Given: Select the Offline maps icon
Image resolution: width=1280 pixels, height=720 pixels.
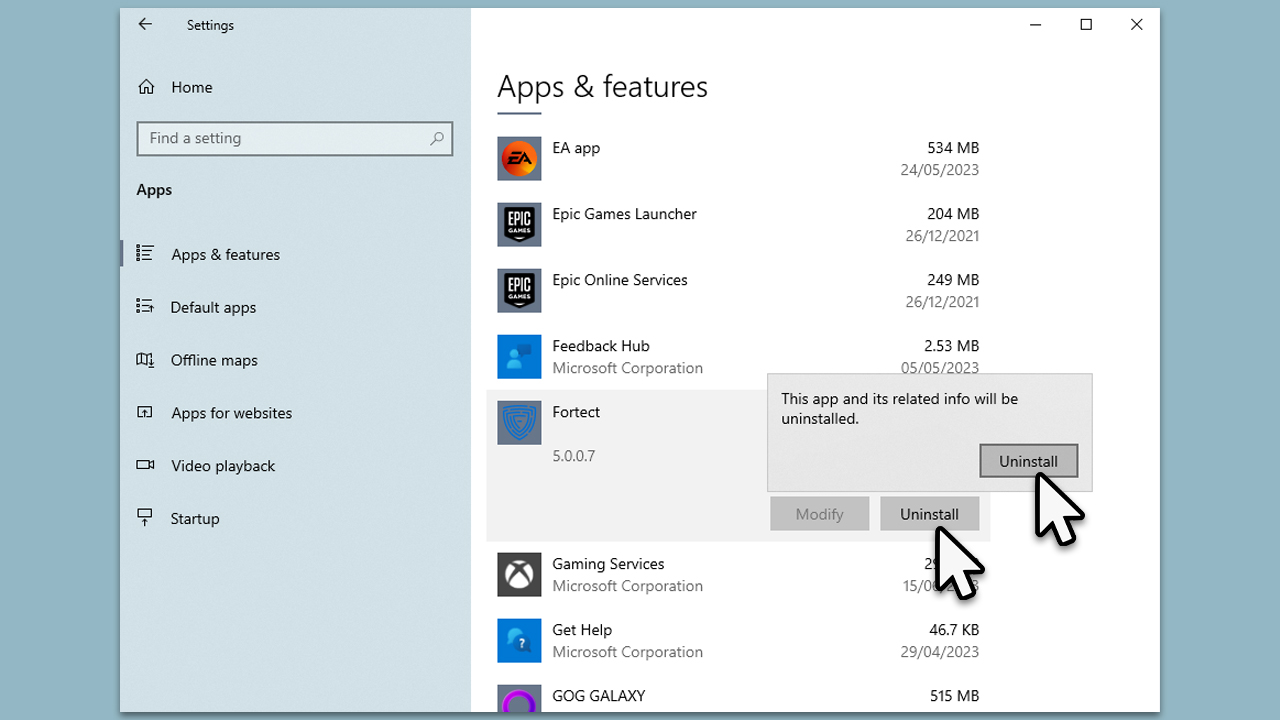Looking at the screenshot, I should pyautogui.click(x=145, y=360).
